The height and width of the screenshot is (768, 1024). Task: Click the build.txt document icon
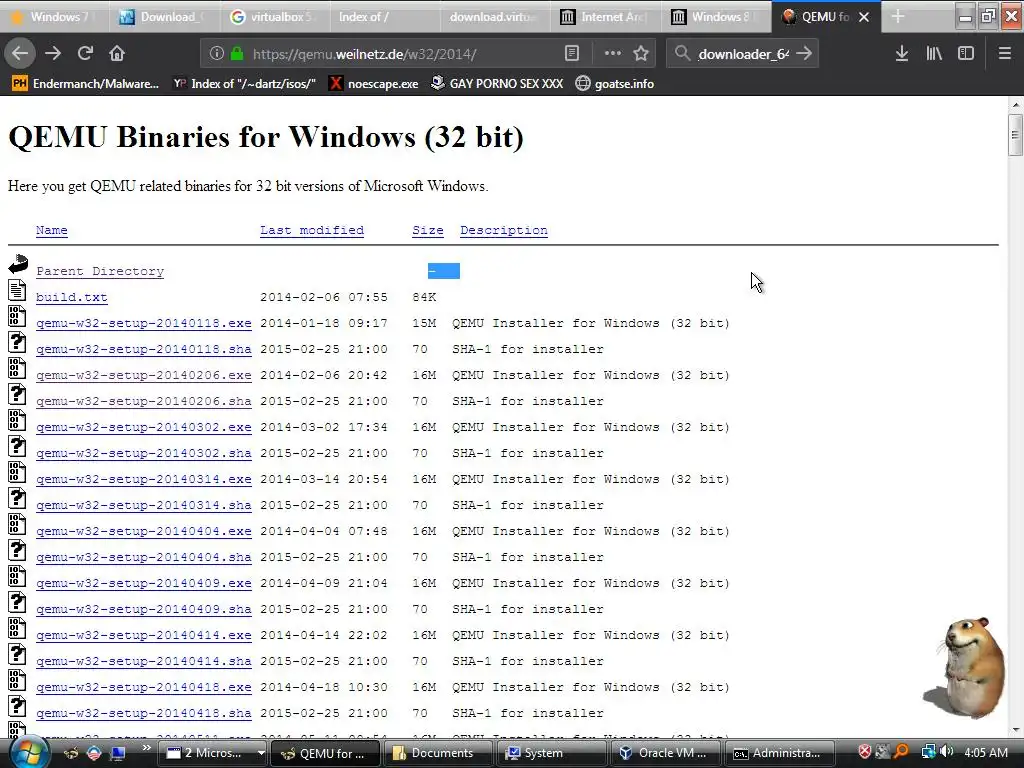[x=18, y=290]
